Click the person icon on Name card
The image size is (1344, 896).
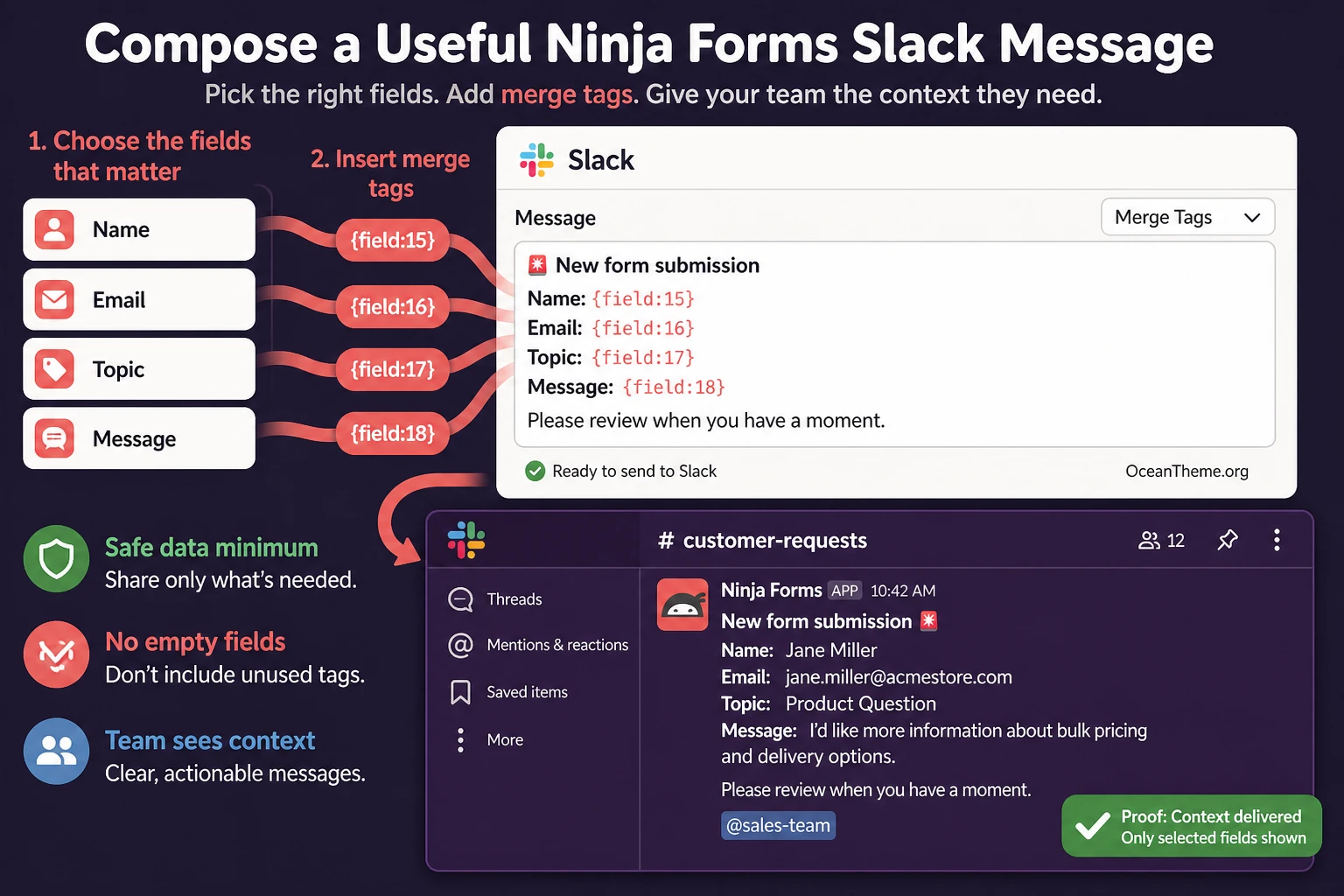pos(54,229)
